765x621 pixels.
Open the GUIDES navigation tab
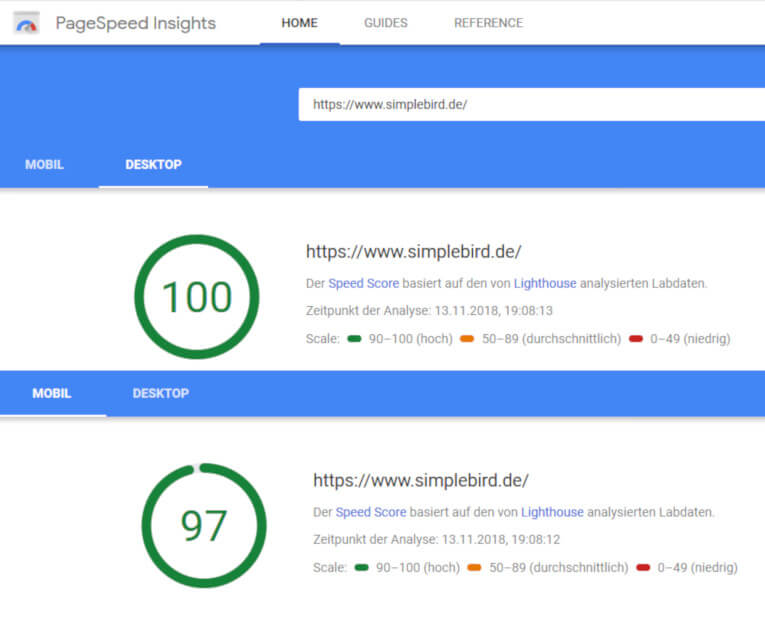click(x=385, y=23)
